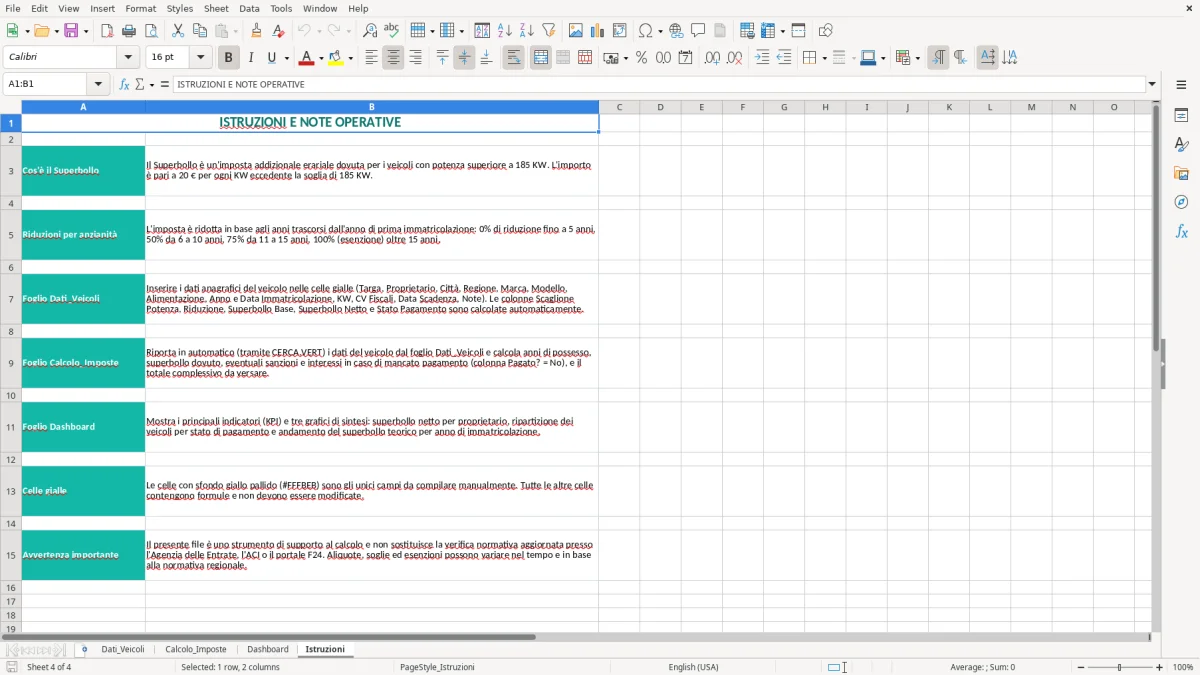Switch to the Dashboard sheet tab
This screenshot has height=675, width=1200.
click(267, 650)
